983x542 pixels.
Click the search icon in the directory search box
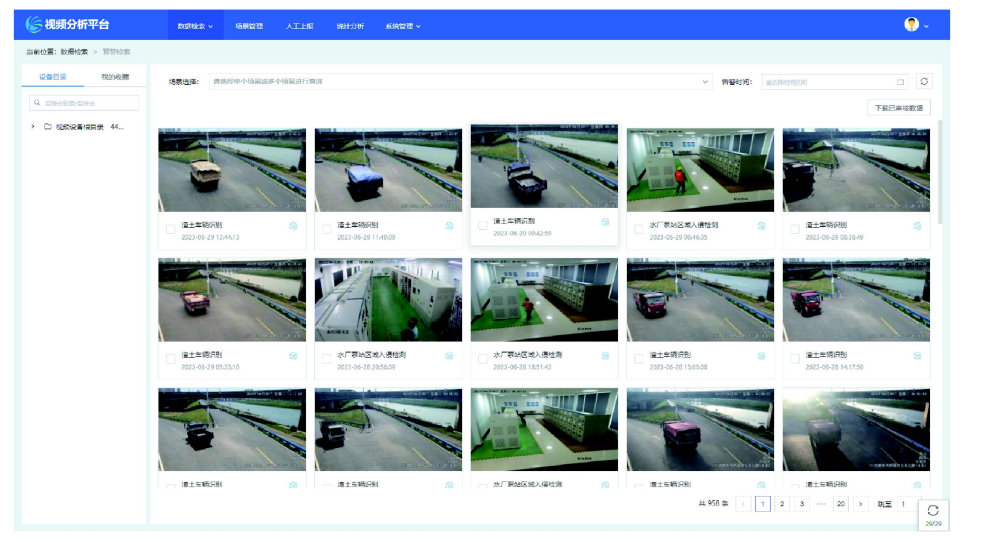[37, 103]
